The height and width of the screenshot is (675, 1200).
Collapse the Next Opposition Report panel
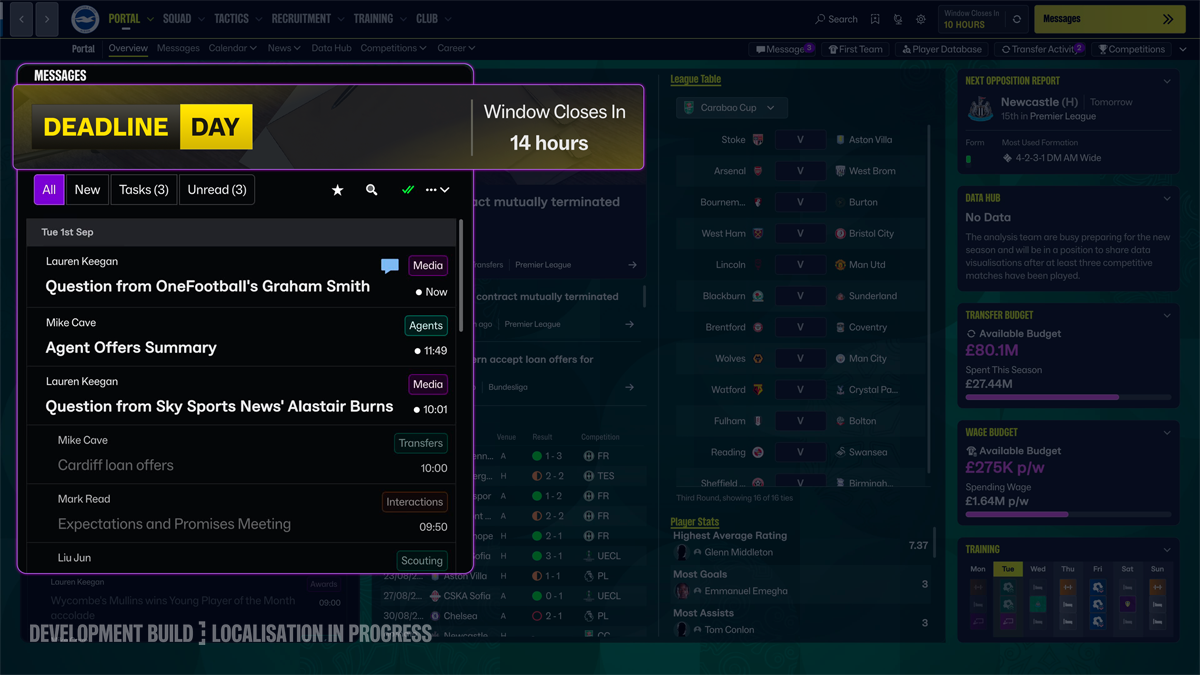pos(1167,81)
